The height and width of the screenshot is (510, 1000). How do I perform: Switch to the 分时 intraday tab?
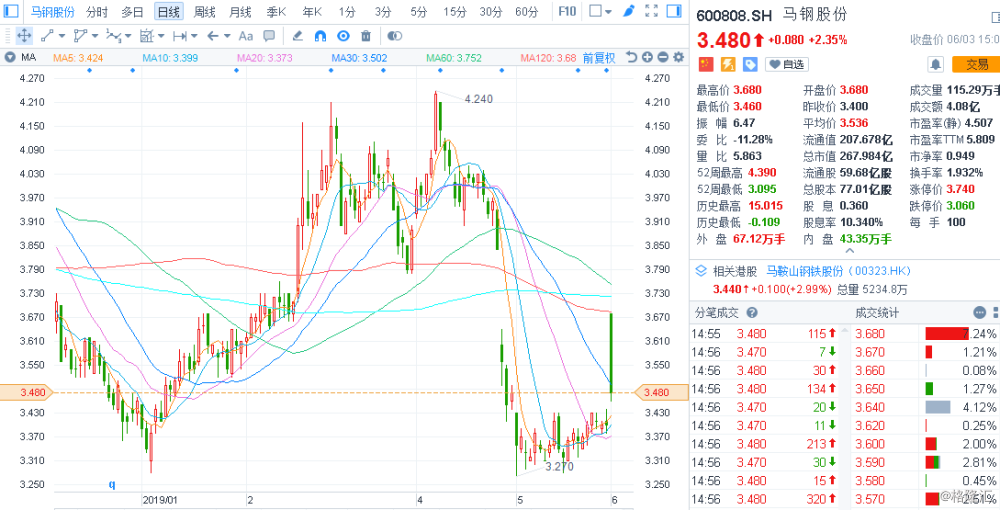(x=97, y=11)
